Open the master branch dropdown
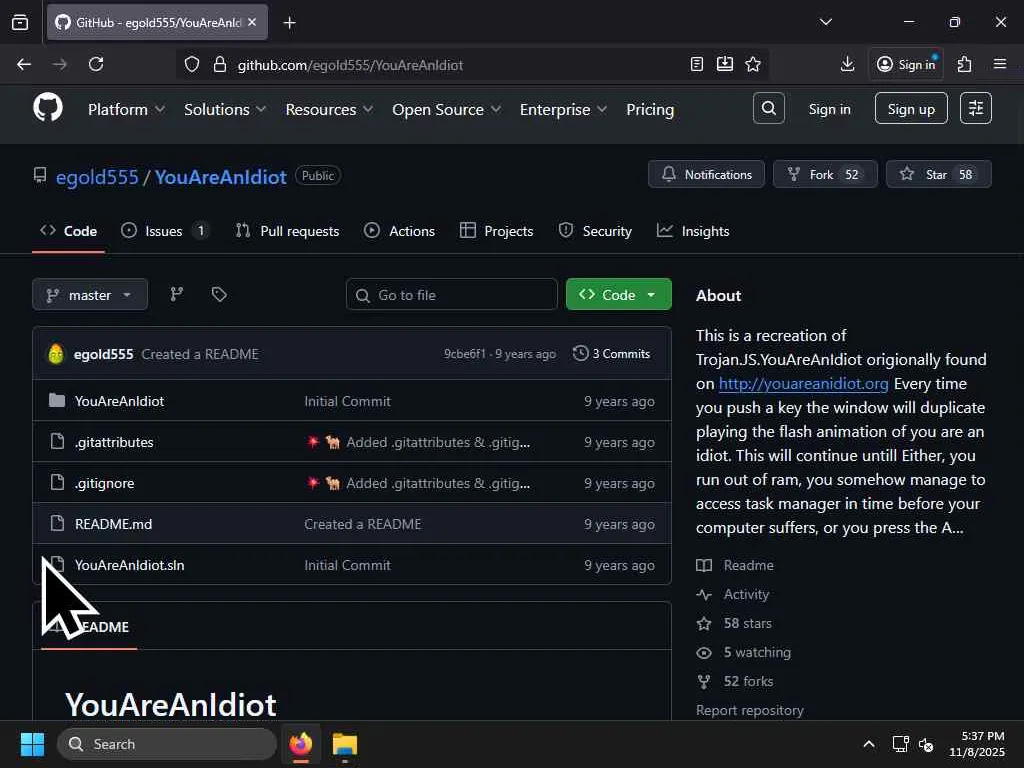The width and height of the screenshot is (1024, 768). [90, 295]
